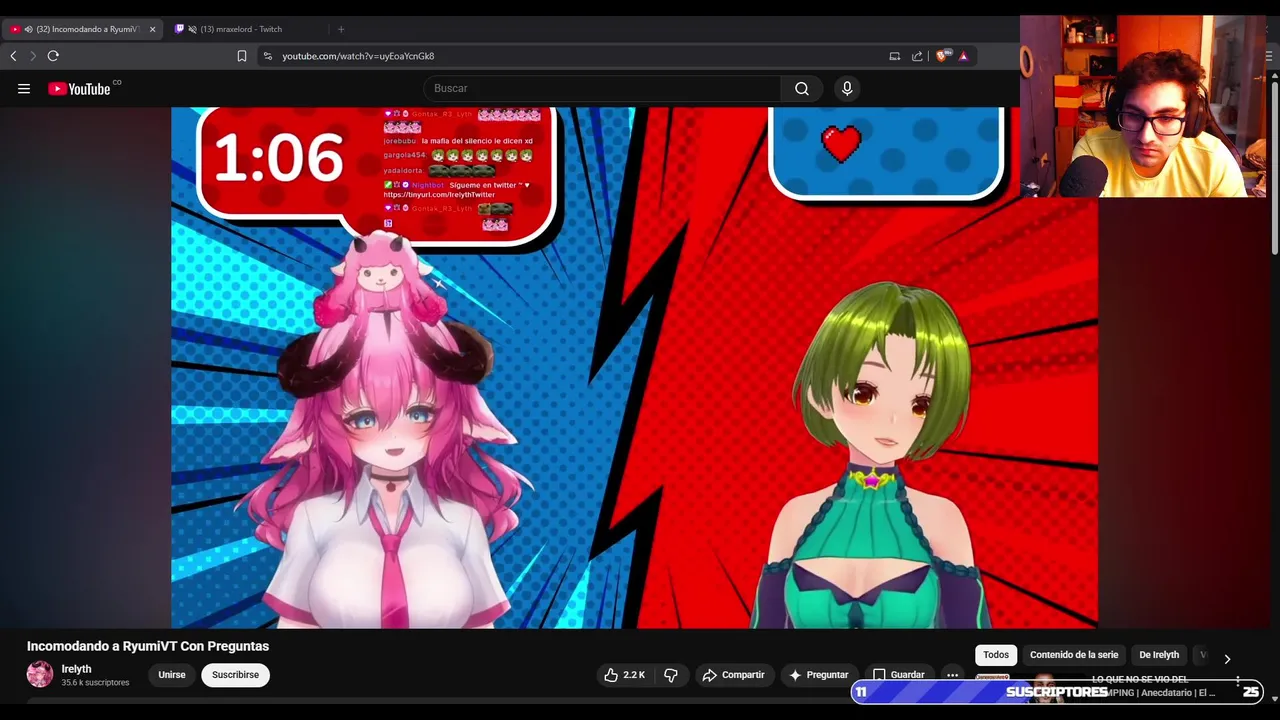The width and height of the screenshot is (1280, 720).
Task: Open picture-in-picture icon in address bar
Action: [x=895, y=56]
